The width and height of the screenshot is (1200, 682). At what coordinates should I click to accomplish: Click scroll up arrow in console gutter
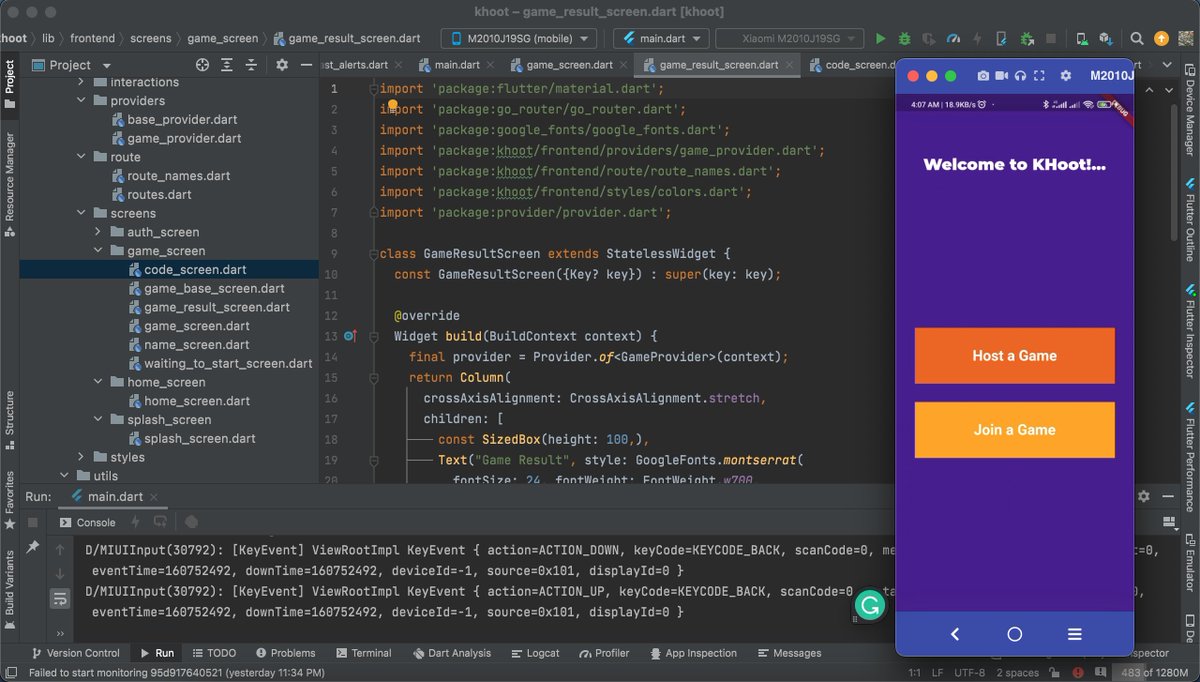(x=61, y=550)
